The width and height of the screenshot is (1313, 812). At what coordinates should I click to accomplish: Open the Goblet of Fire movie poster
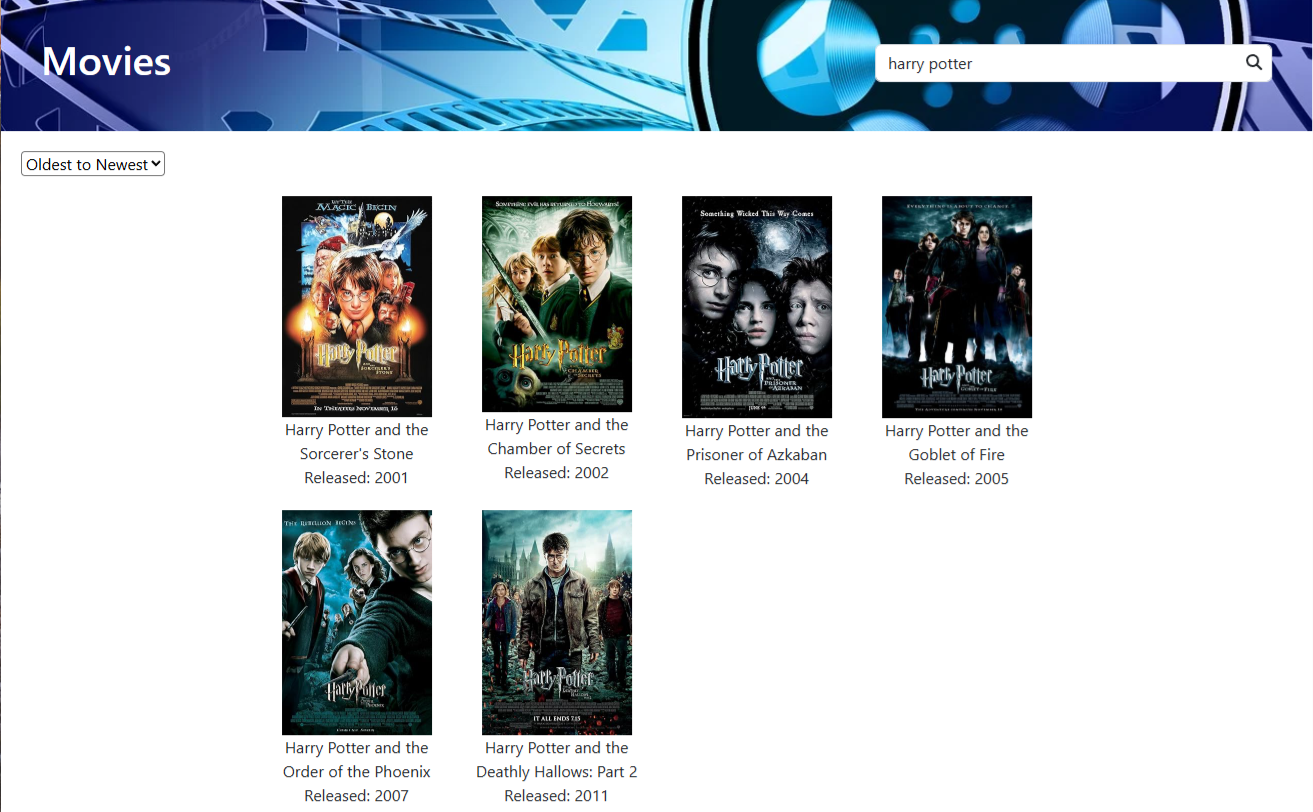tap(957, 307)
